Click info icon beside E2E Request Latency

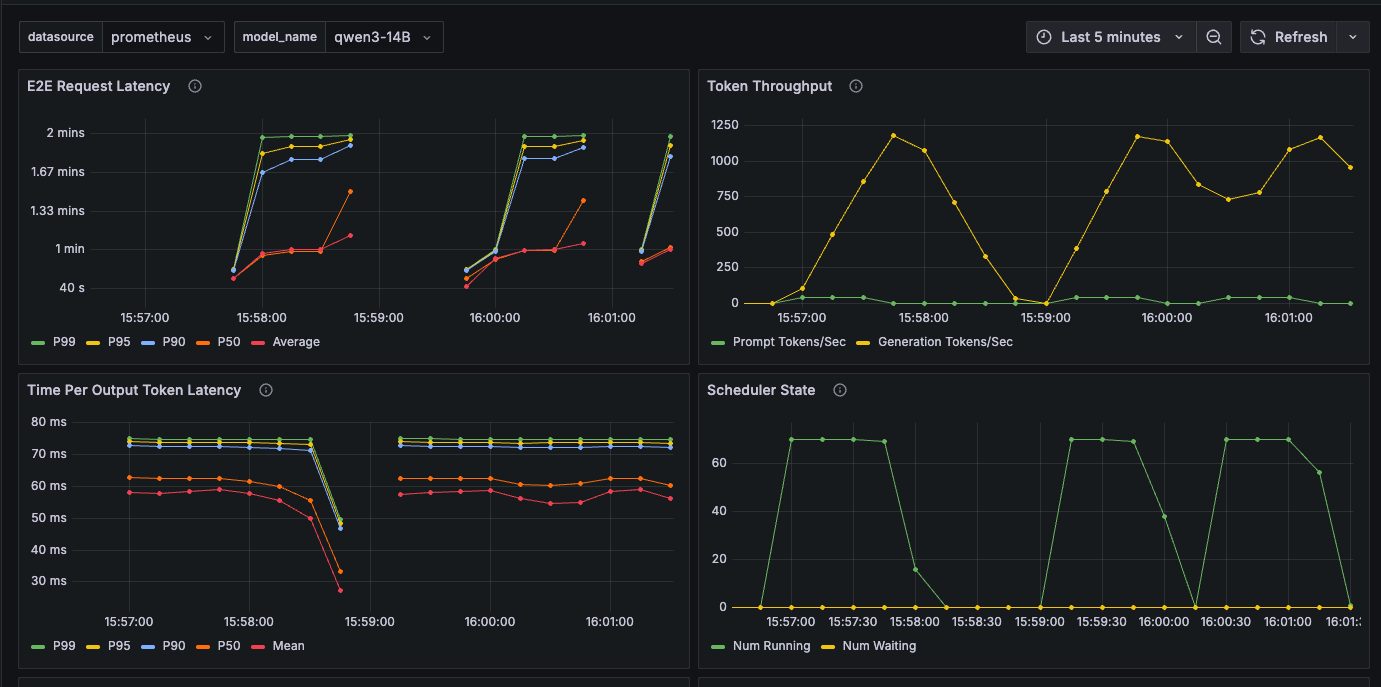click(x=195, y=86)
